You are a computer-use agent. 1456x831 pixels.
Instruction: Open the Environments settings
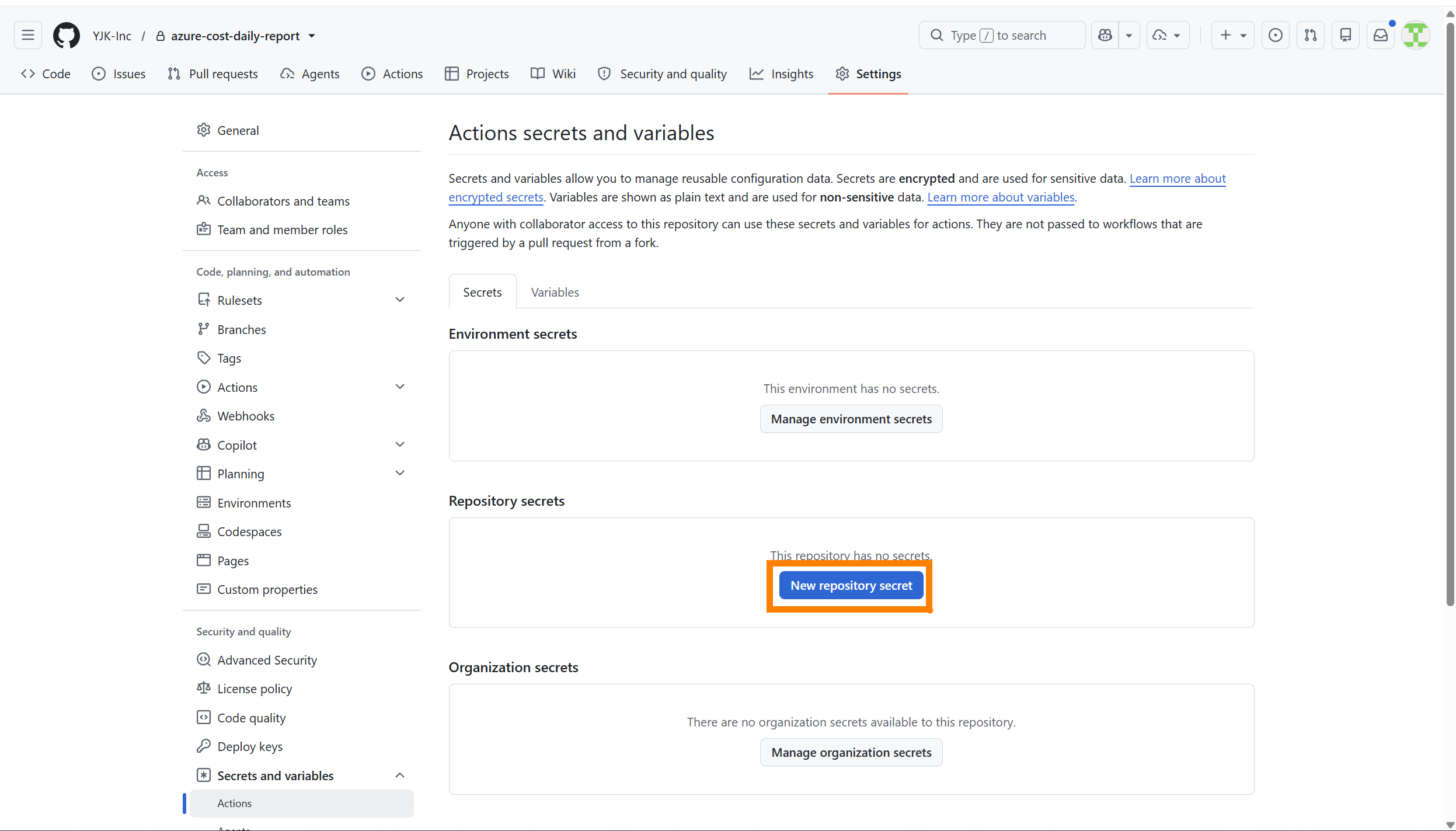coord(302,503)
